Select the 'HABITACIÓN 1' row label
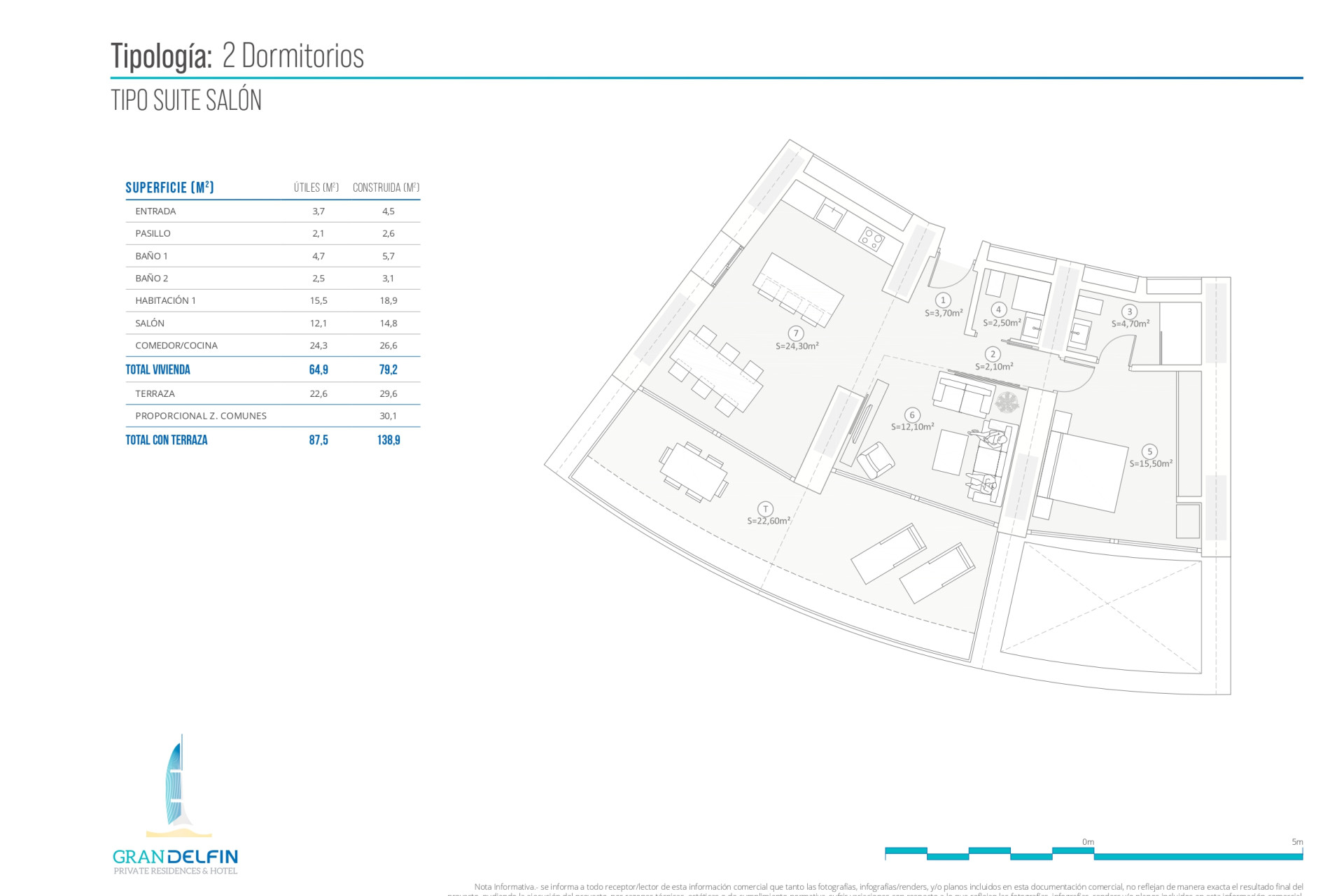 click(165, 300)
